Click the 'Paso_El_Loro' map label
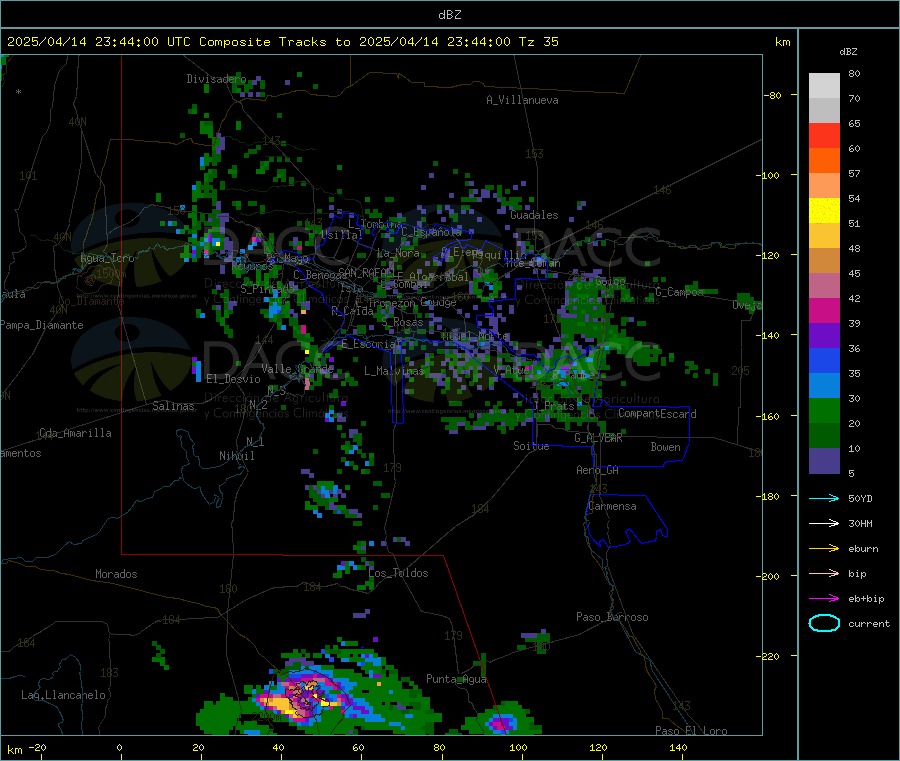The width and height of the screenshot is (900, 761). tap(691, 731)
